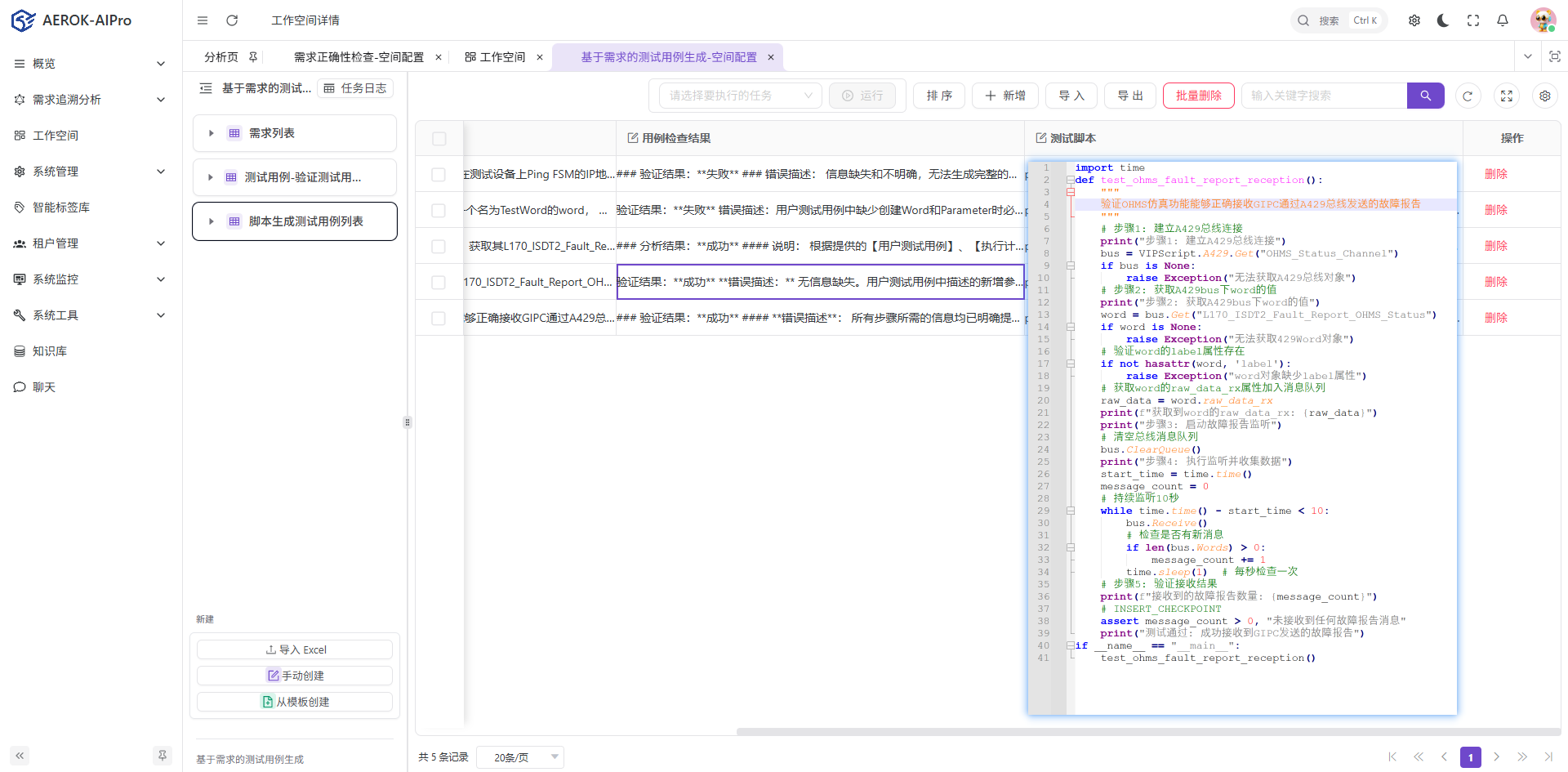Screen dimensions: 1568x772
Task: Toggle dark mode moon icon
Action: click(x=1443, y=20)
